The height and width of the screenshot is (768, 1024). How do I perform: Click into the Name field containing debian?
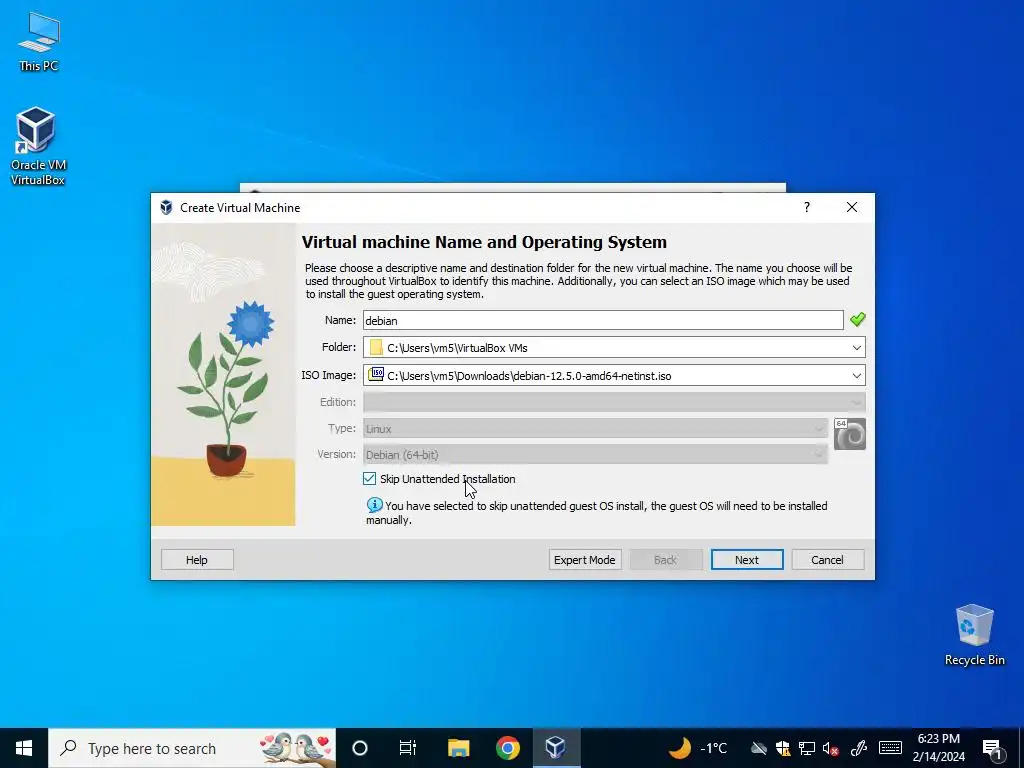(603, 320)
